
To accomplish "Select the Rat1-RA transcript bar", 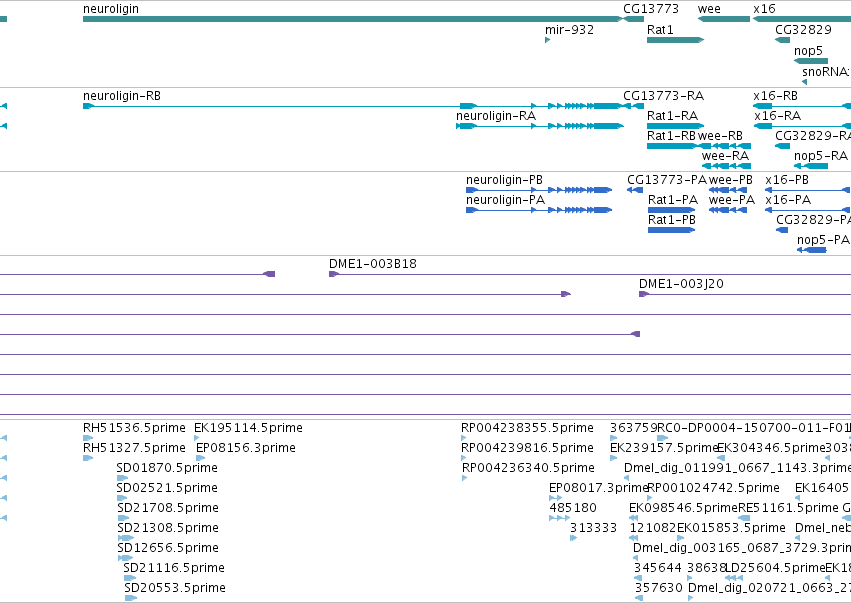I will pos(675,126).
